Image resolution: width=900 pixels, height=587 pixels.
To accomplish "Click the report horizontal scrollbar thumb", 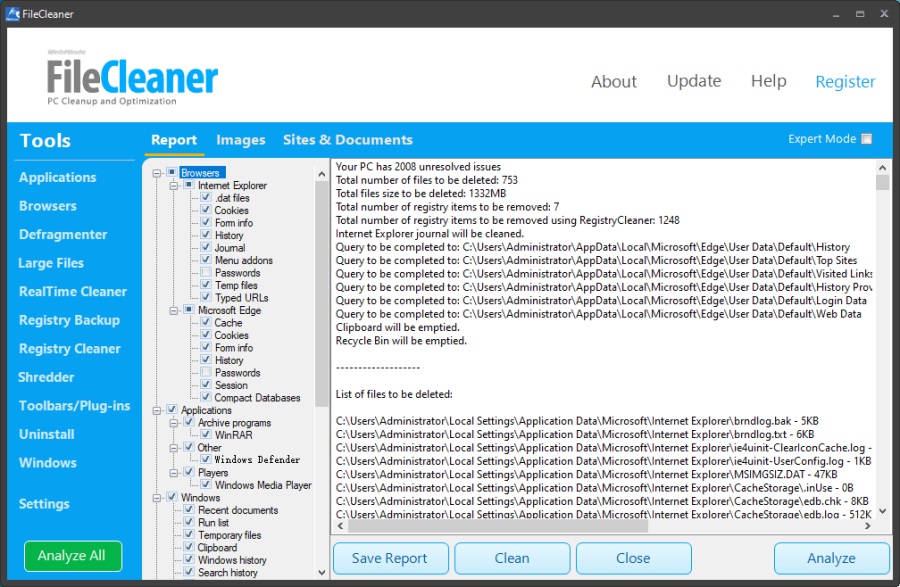I will click(x=498, y=526).
